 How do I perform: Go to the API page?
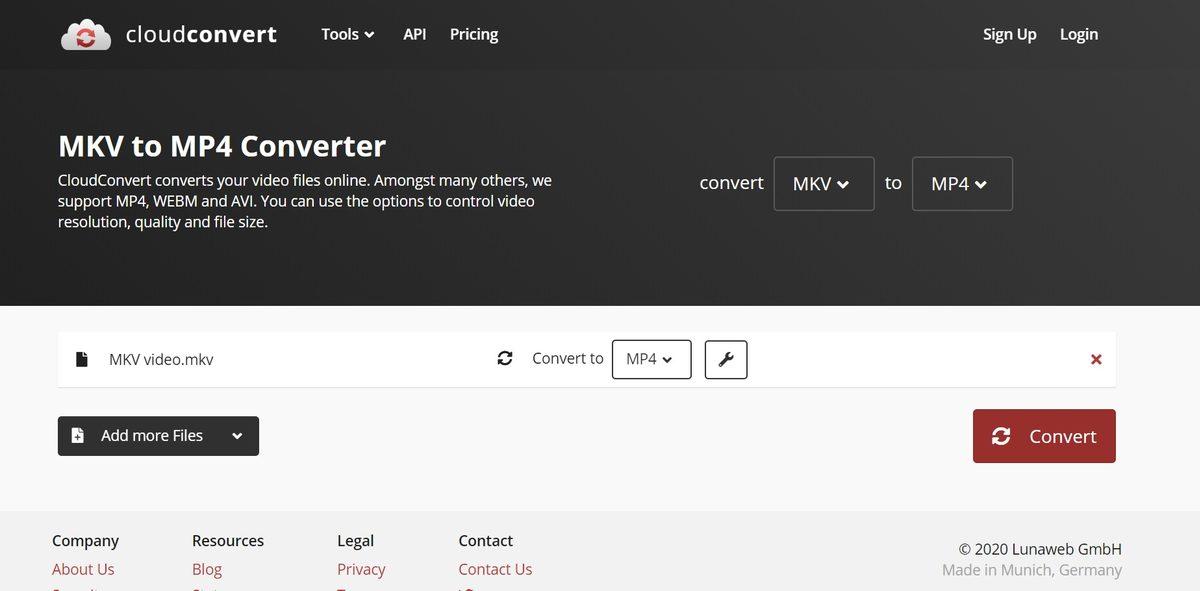(414, 34)
